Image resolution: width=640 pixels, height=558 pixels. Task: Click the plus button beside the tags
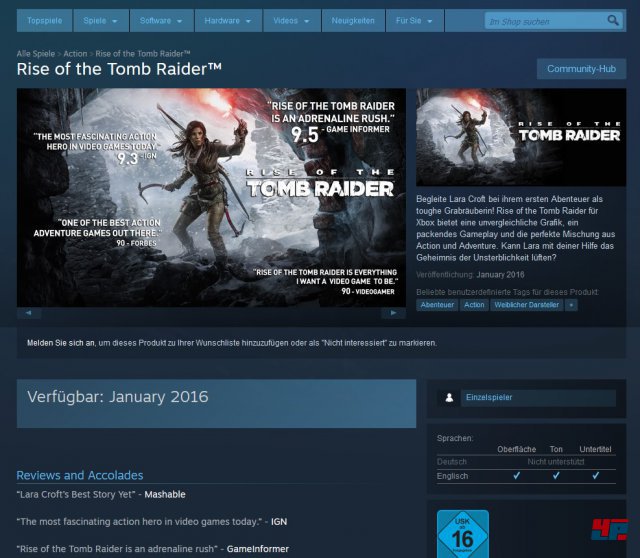point(571,305)
